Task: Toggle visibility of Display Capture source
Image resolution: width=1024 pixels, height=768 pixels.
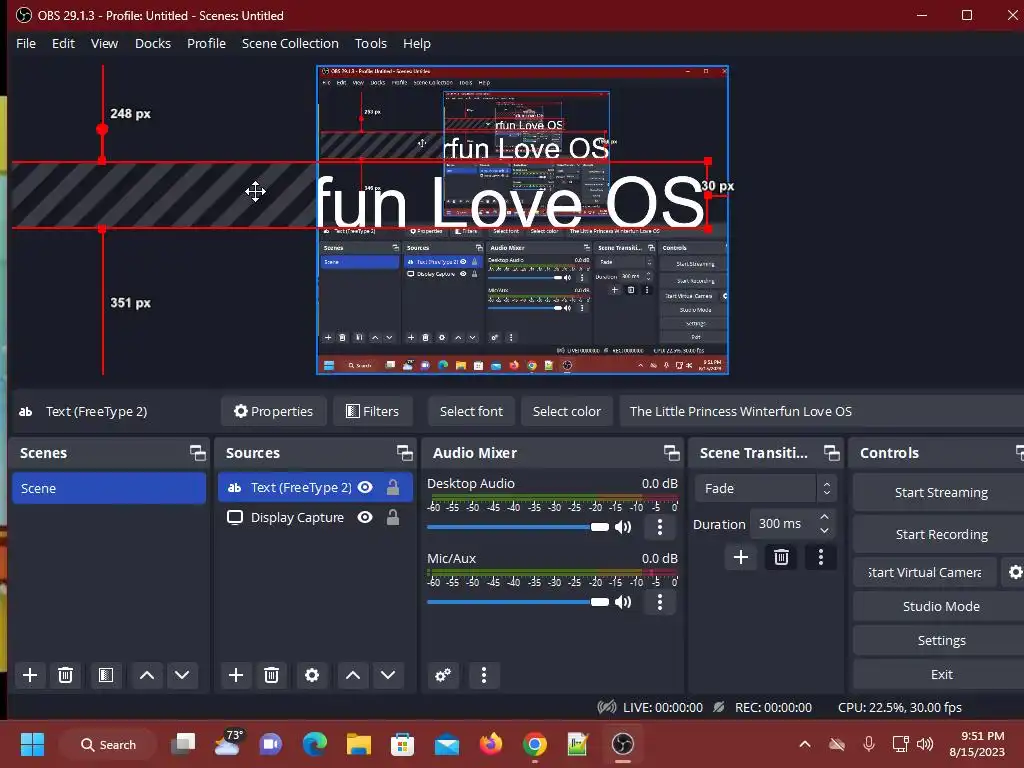Action: 365,517
